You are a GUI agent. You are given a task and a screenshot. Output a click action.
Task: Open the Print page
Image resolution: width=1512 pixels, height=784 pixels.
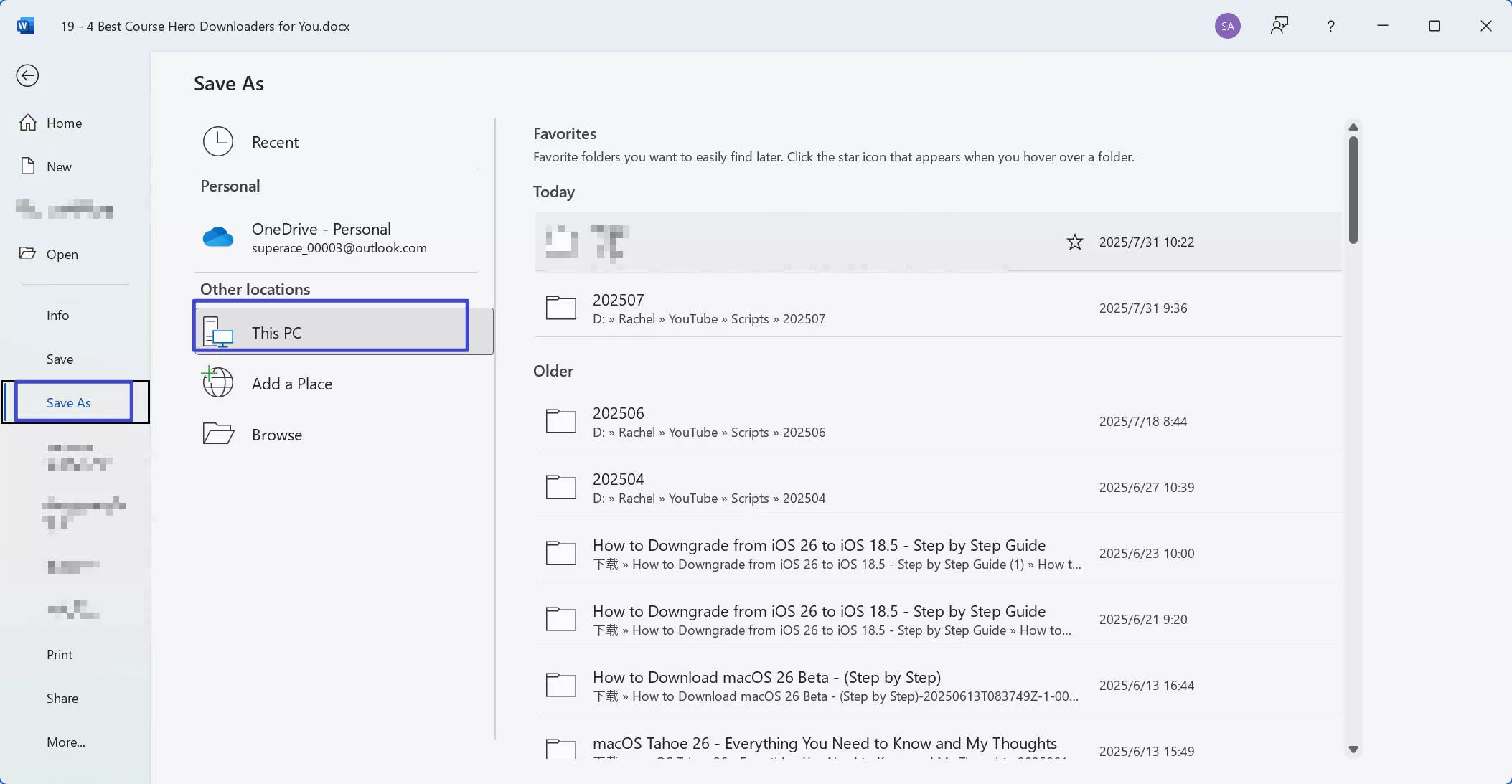(60, 654)
